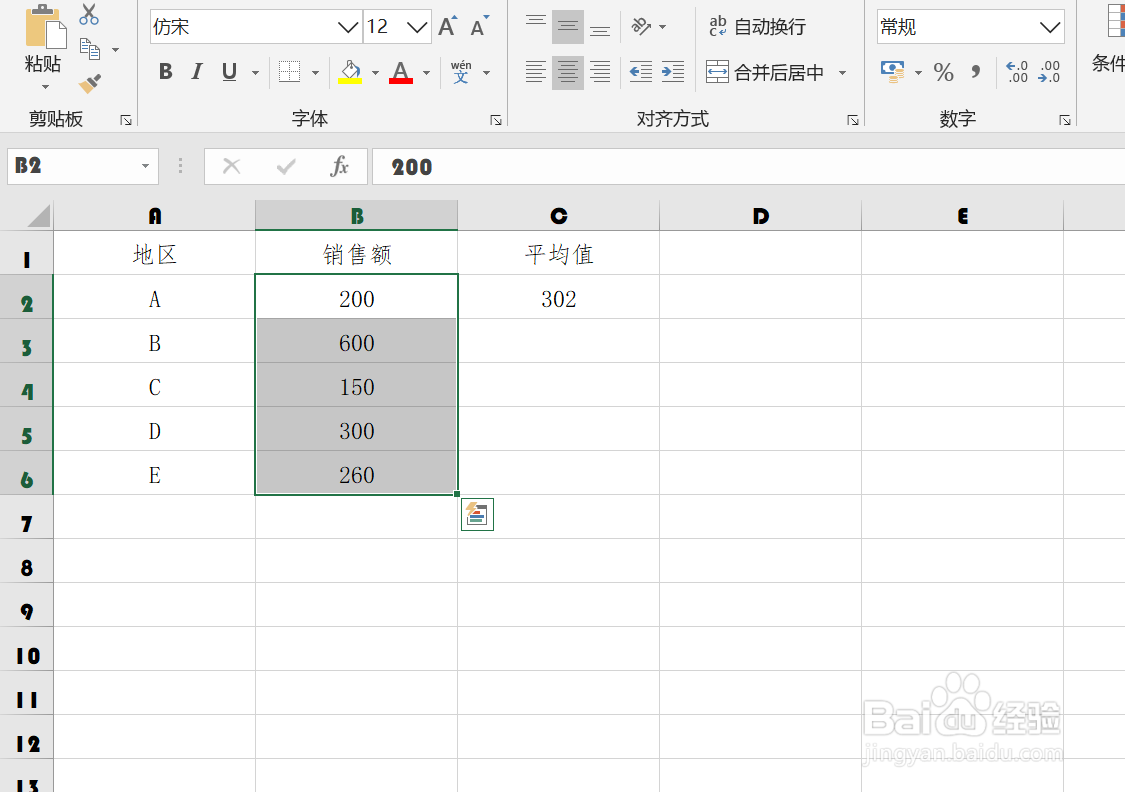Align text right
The width and height of the screenshot is (1125, 792).
[x=600, y=72]
